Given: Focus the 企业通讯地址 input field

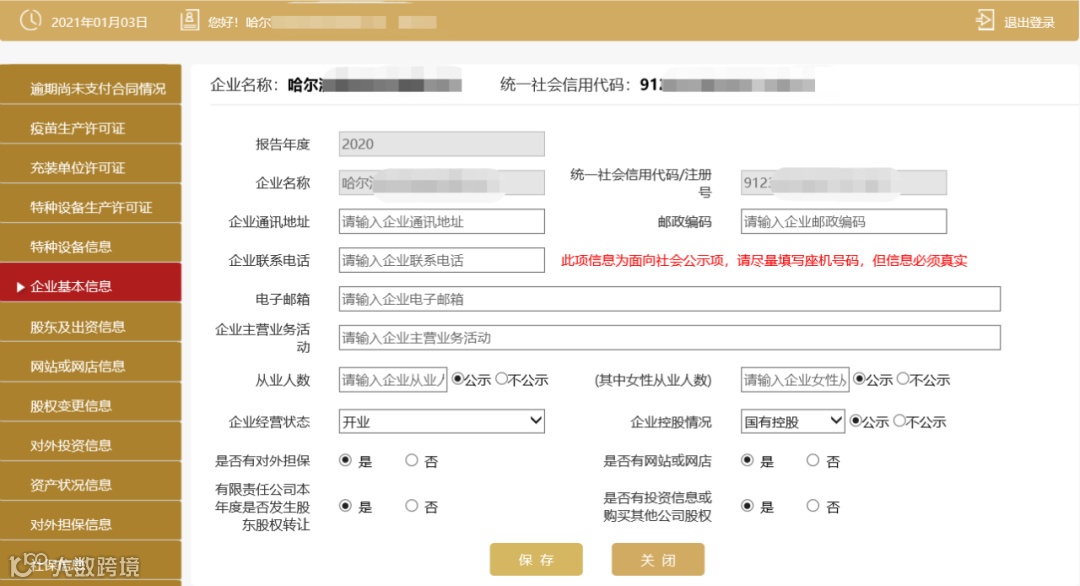Looking at the screenshot, I should click(442, 222).
